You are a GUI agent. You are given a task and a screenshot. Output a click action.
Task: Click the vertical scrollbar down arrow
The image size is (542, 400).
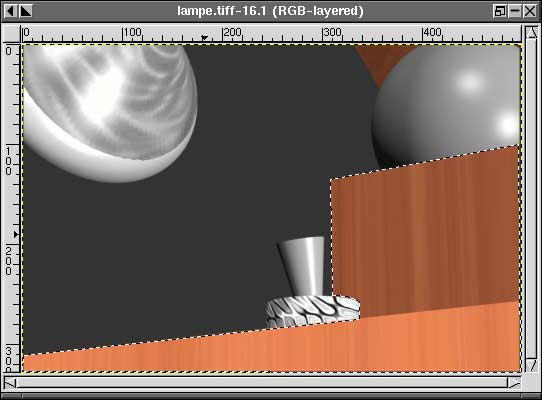click(531, 365)
